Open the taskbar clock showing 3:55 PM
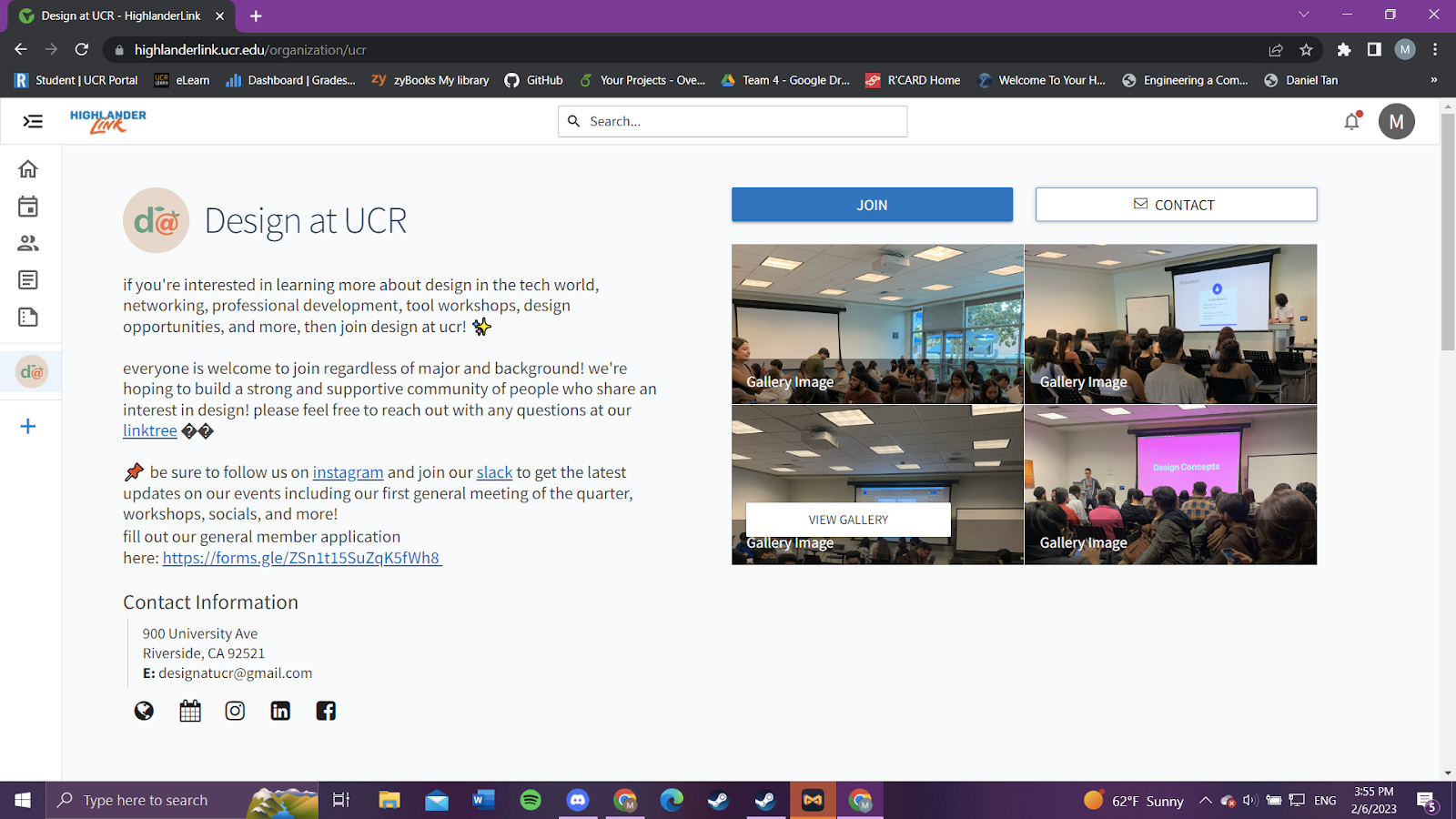1456x819 pixels. pyautogui.click(x=1373, y=800)
